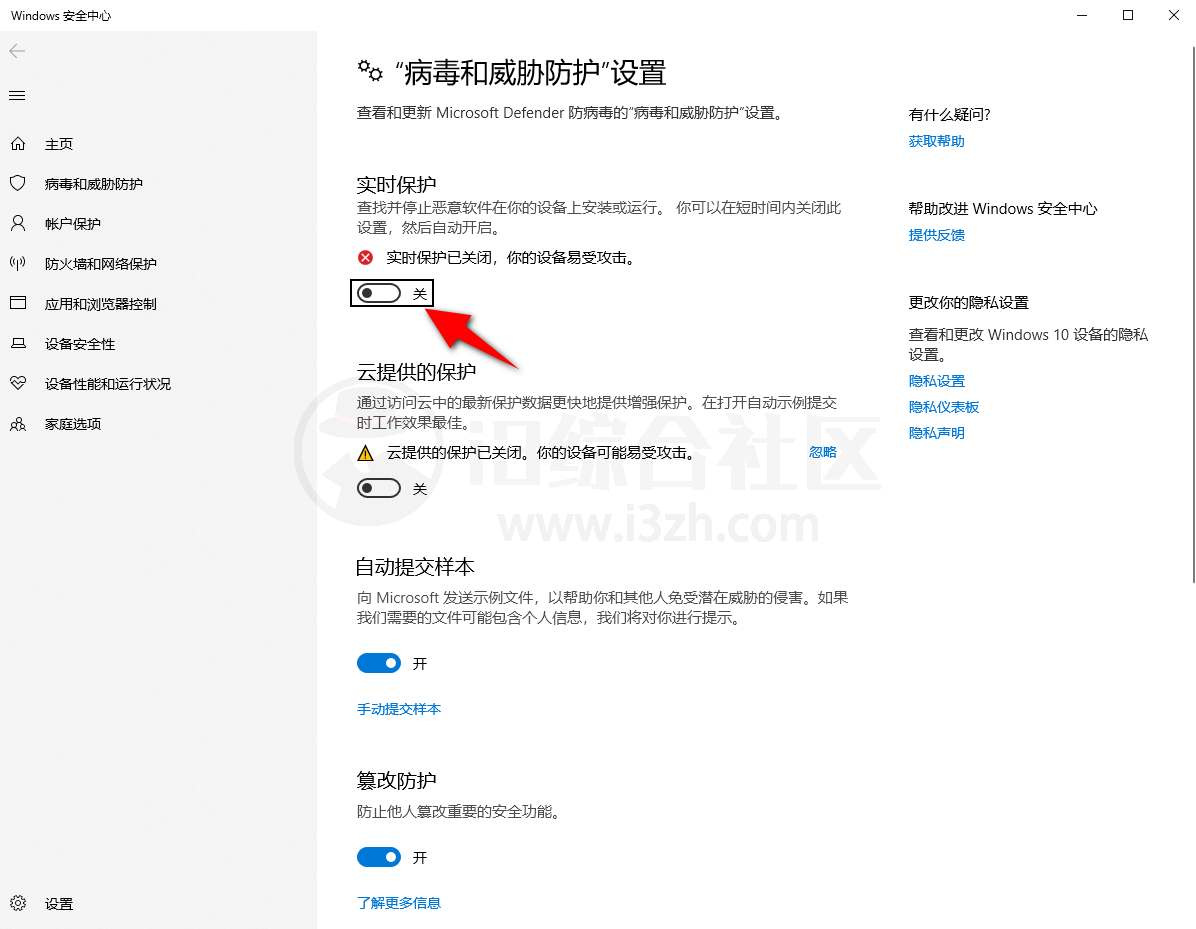Click the shield icon for virus protection
Viewport: 1196px width, 929px height.
tap(18, 183)
